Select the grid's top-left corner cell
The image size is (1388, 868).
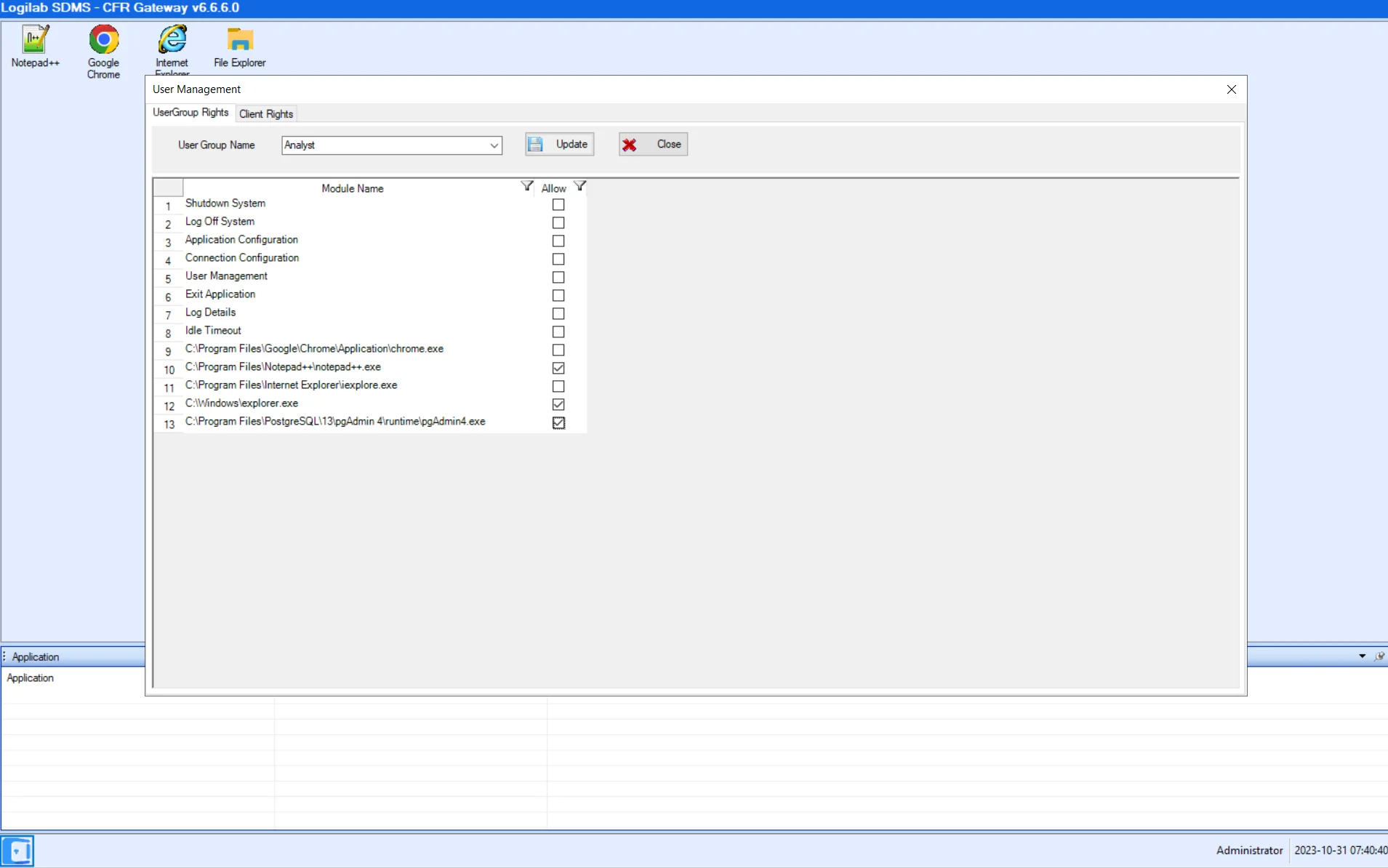coord(168,188)
